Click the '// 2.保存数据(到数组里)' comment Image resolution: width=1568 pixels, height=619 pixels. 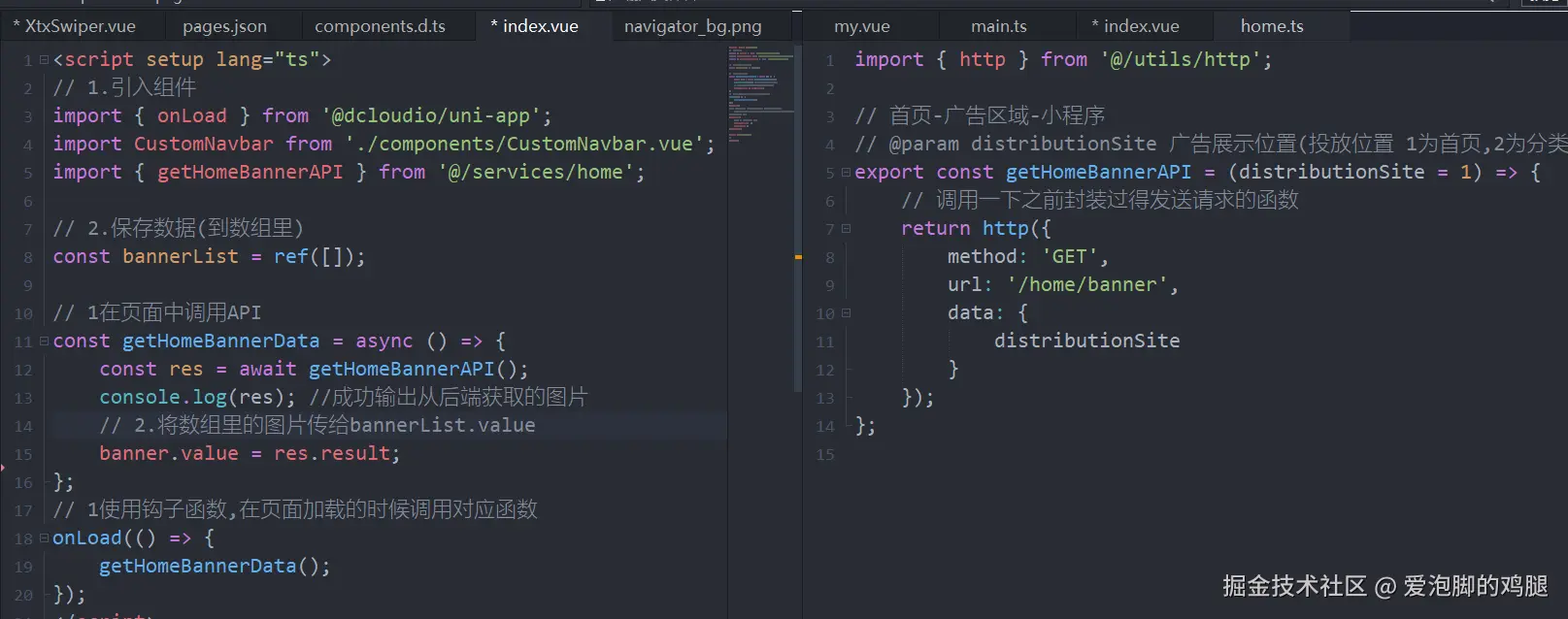click(x=179, y=229)
